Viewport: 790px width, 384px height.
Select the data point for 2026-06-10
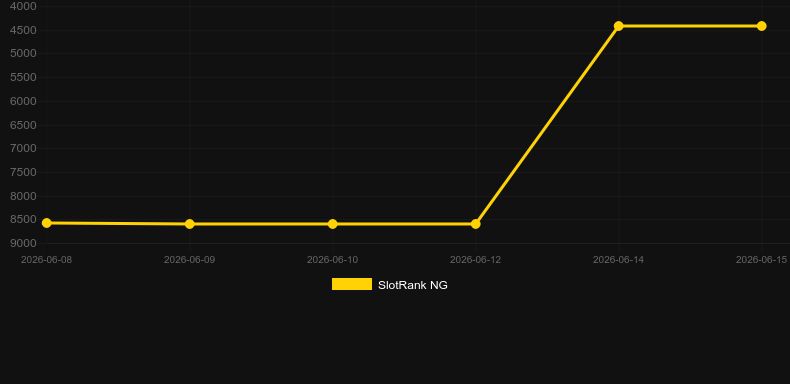pyautogui.click(x=333, y=224)
